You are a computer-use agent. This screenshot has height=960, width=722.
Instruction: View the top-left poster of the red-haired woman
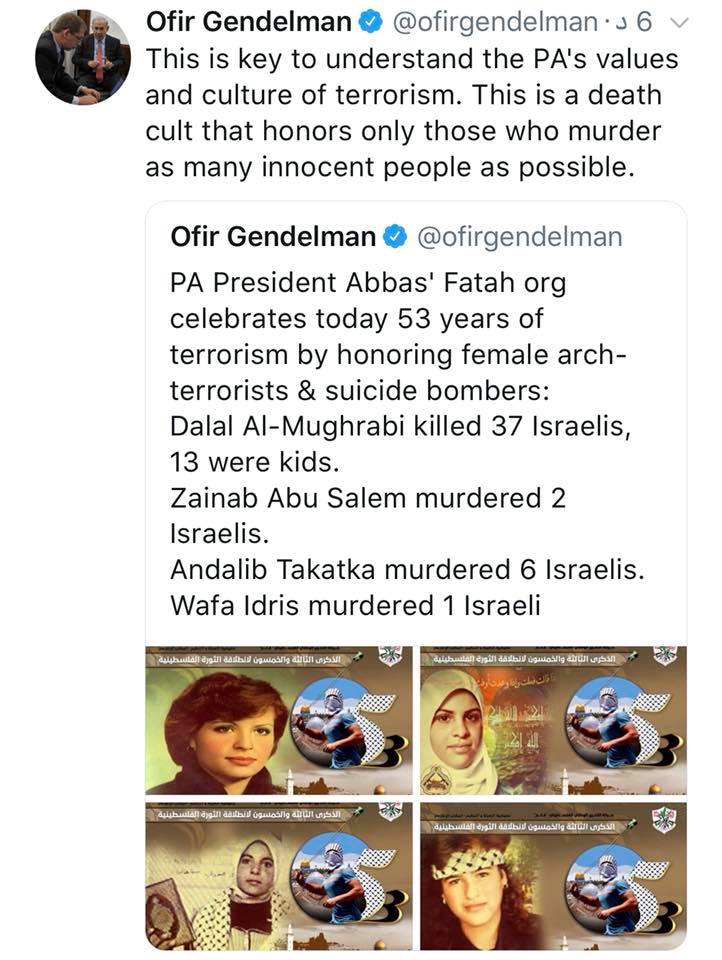[279, 720]
